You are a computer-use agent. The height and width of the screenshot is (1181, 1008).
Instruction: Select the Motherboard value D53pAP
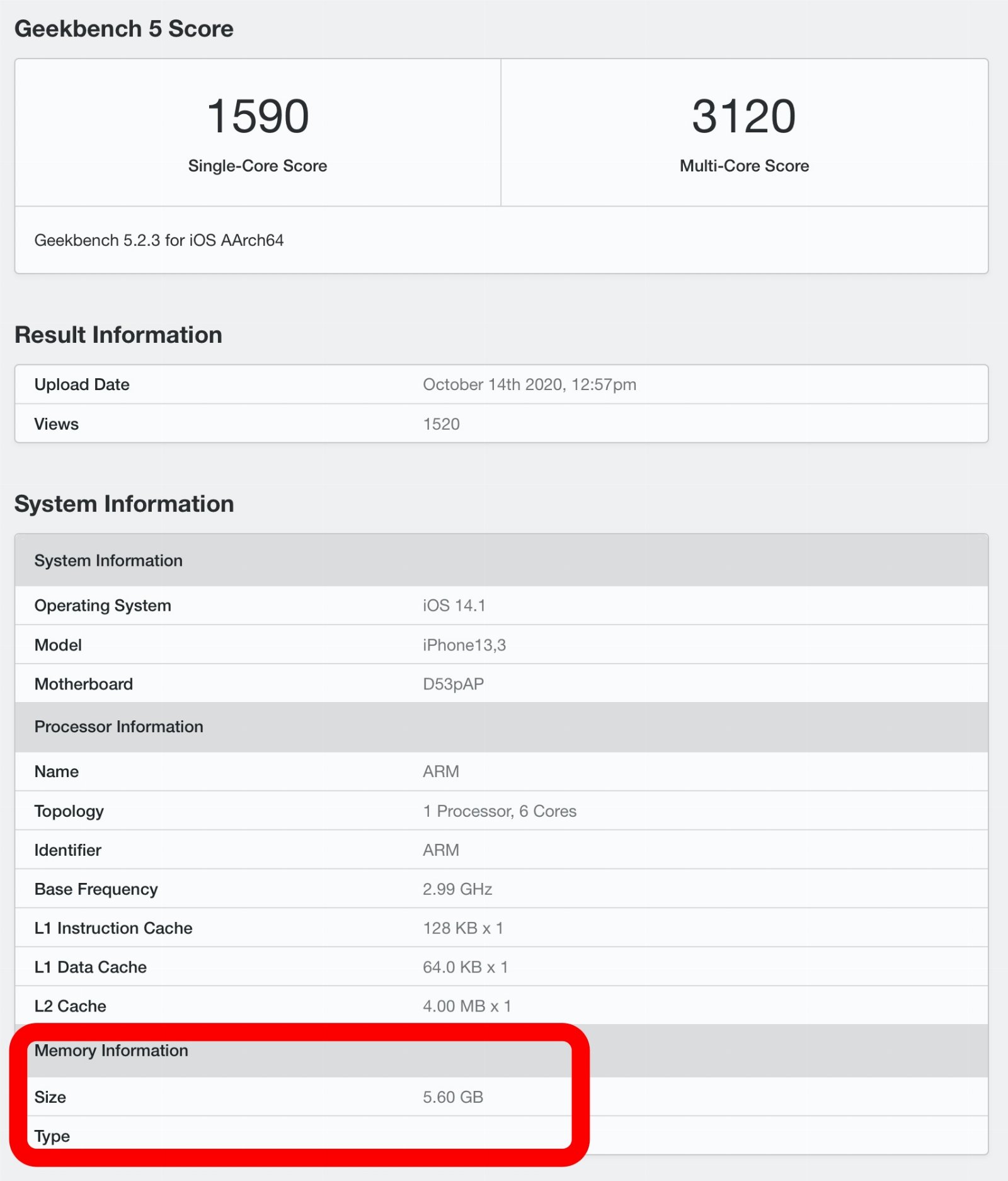[x=453, y=684]
